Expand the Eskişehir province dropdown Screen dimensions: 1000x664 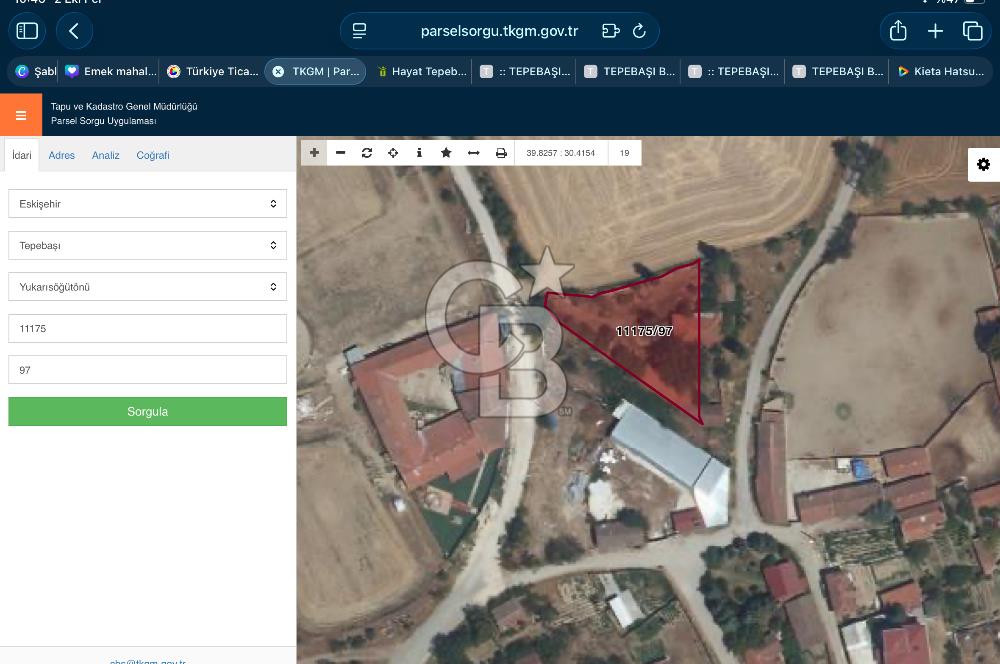147,204
